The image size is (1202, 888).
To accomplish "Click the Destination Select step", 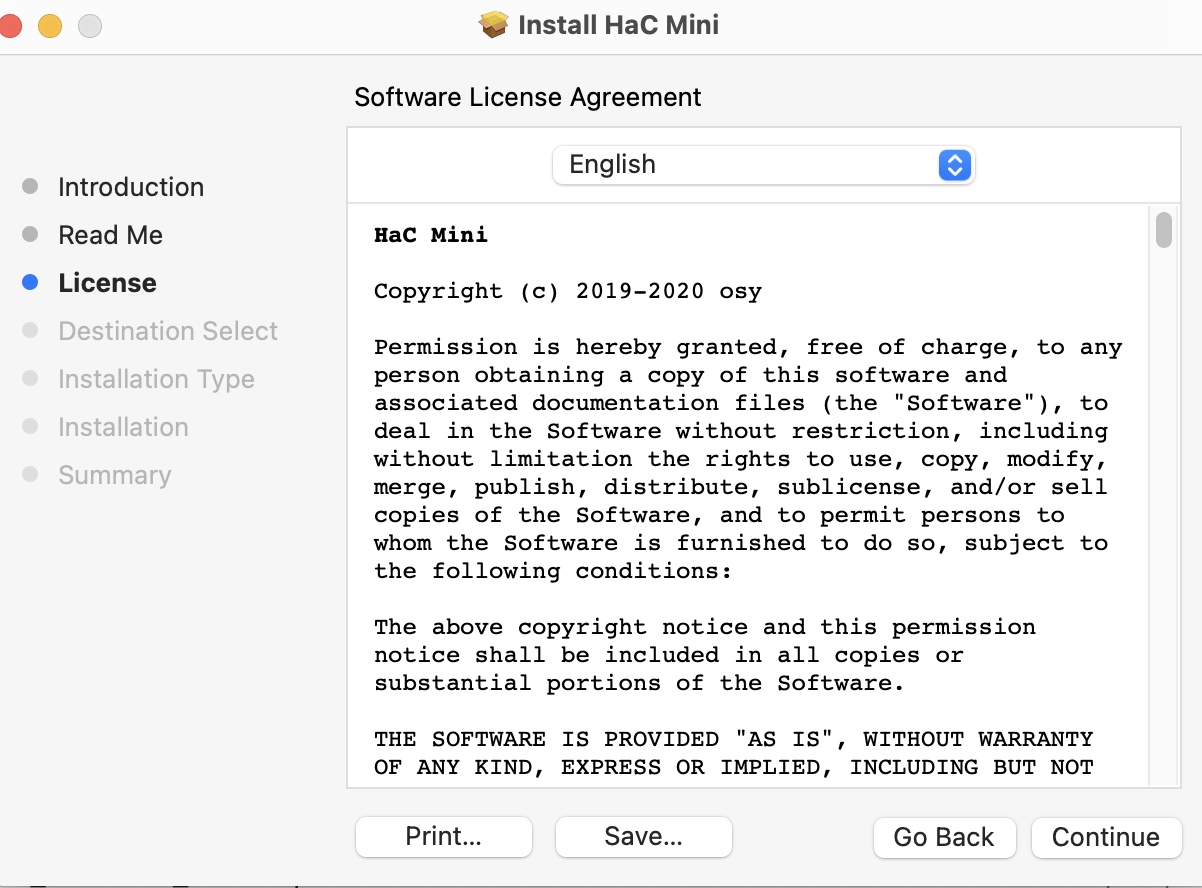I will point(168,331).
